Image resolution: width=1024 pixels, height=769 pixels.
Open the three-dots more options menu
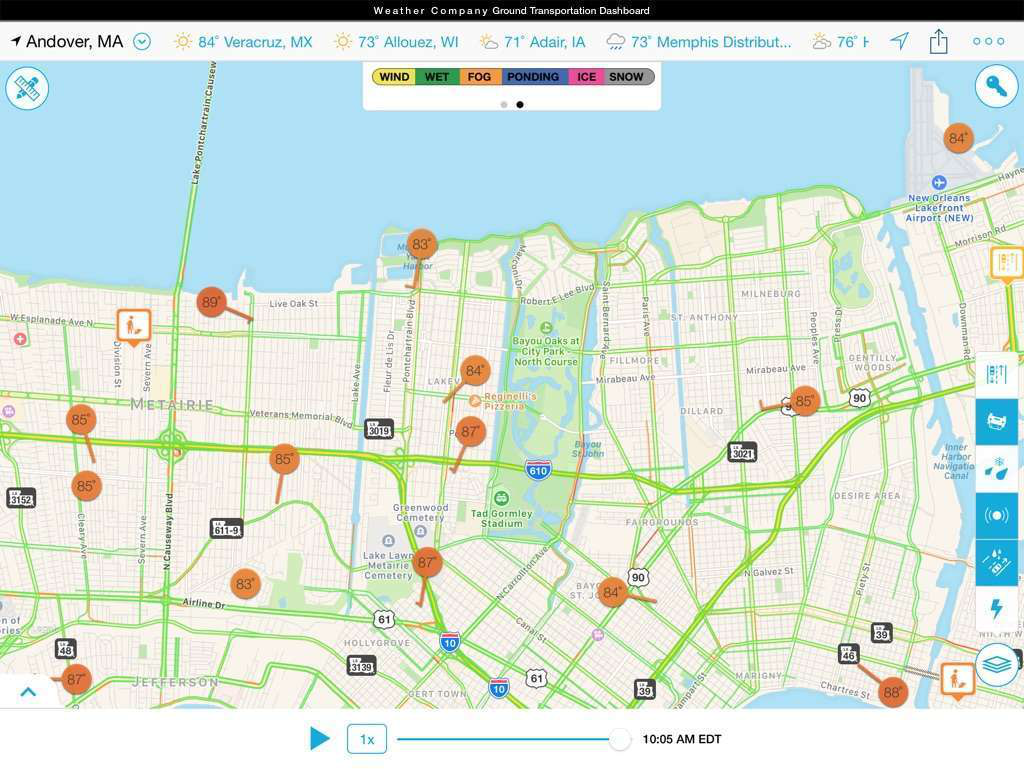(988, 41)
